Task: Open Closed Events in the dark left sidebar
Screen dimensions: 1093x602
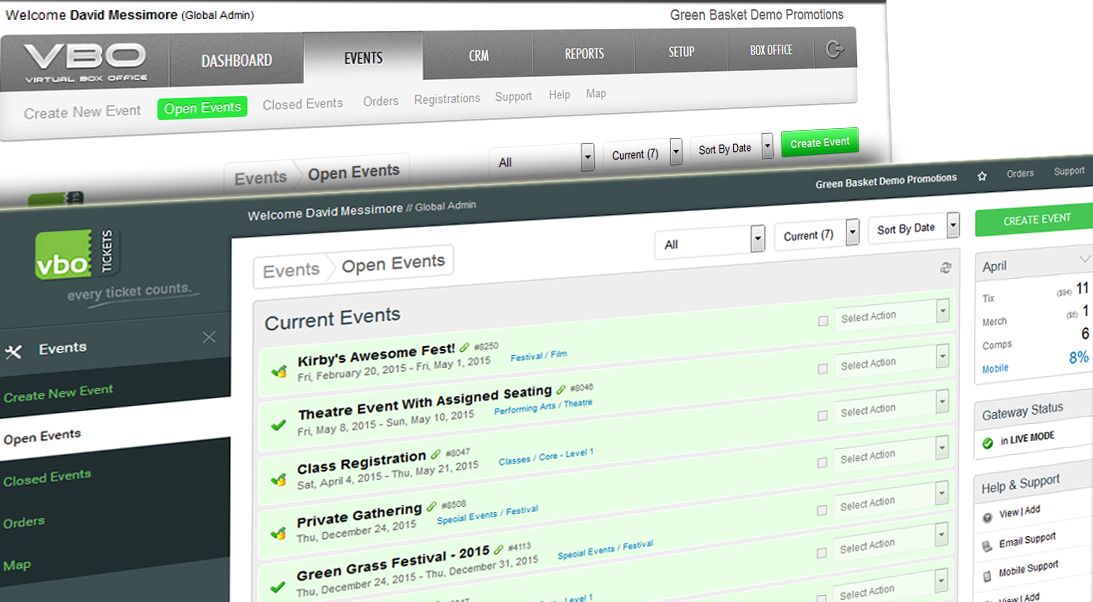Action: [x=47, y=478]
